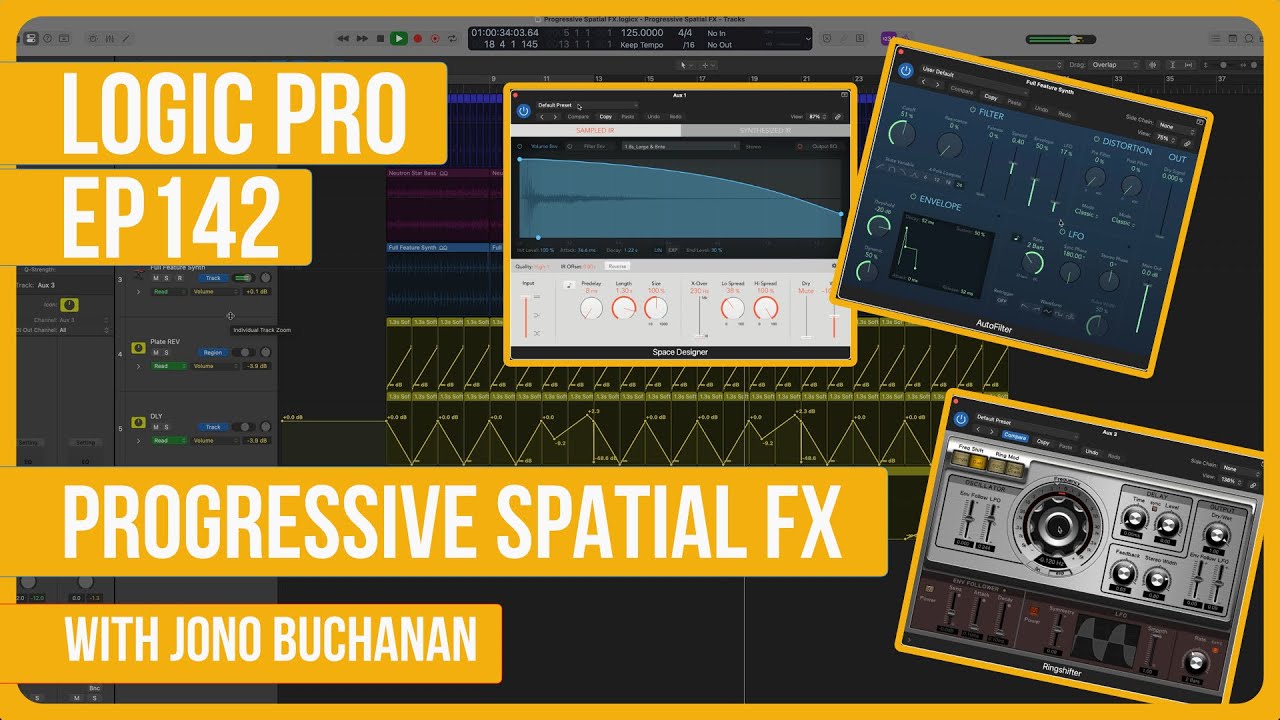1280x720 pixels.
Task: Toggle Output EQ power in Space Designer
Action: coord(800,146)
